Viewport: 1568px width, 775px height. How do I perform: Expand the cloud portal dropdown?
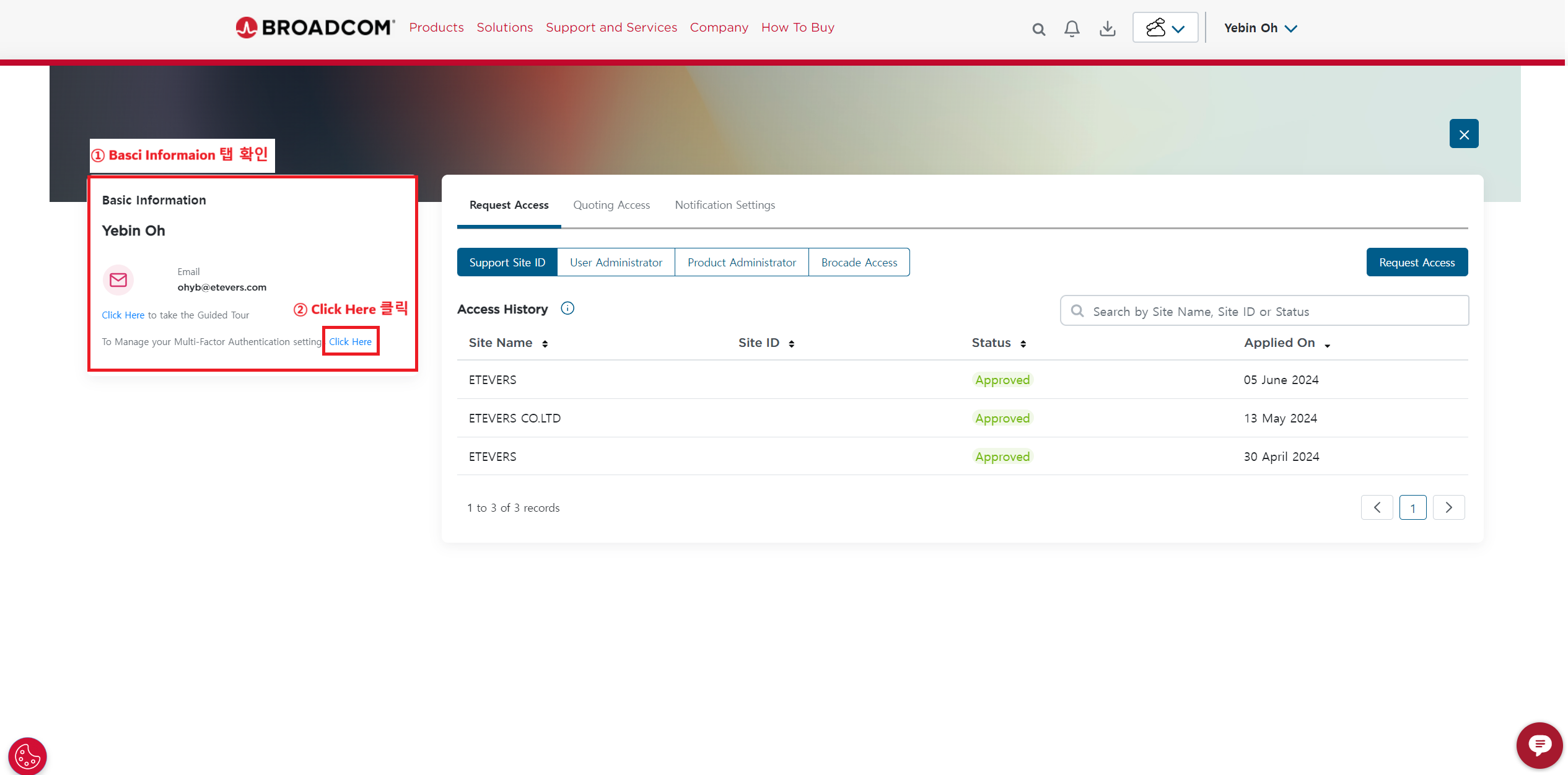point(1165,28)
